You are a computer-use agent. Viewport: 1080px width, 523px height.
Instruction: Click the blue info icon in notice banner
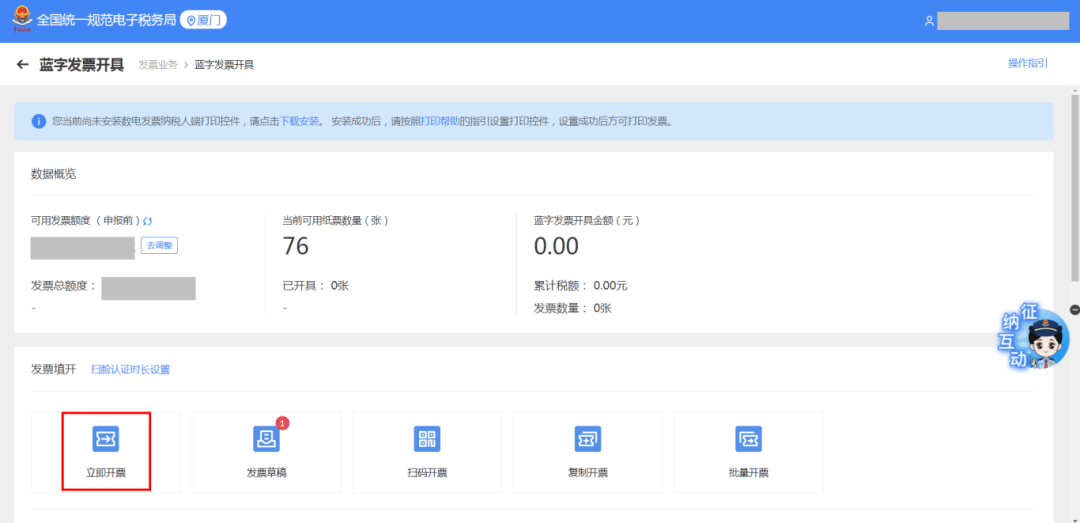39,121
